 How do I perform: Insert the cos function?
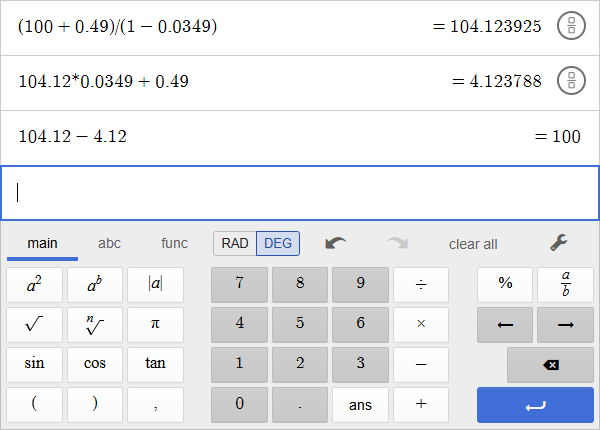click(x=95, y=365)
